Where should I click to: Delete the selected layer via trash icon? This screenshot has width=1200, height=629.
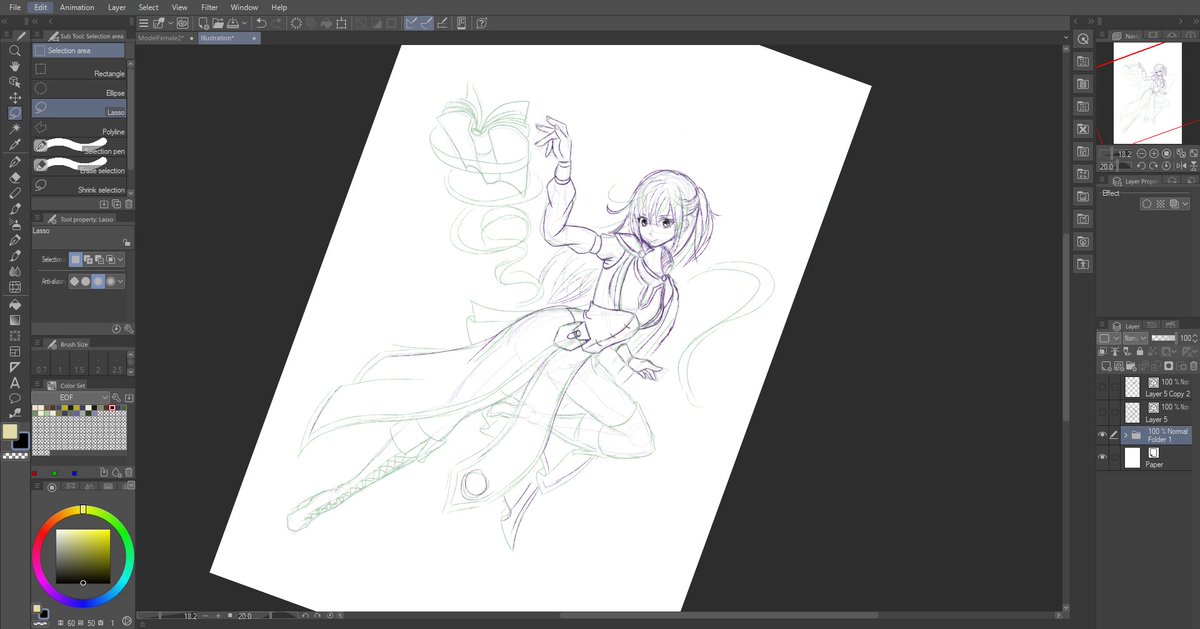1192,366
